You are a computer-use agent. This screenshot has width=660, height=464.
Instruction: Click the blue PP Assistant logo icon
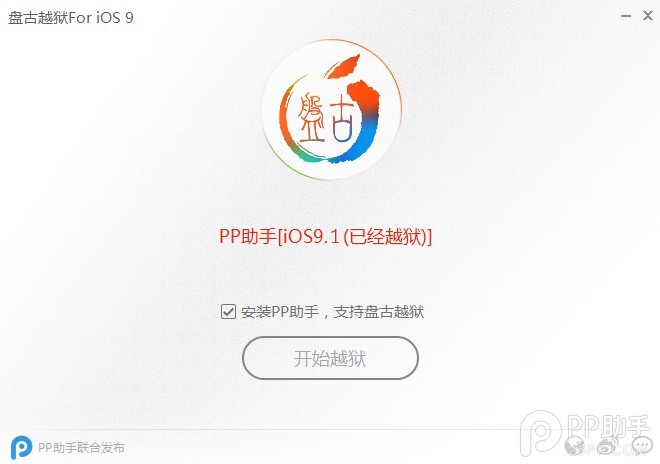coord(21,447)
